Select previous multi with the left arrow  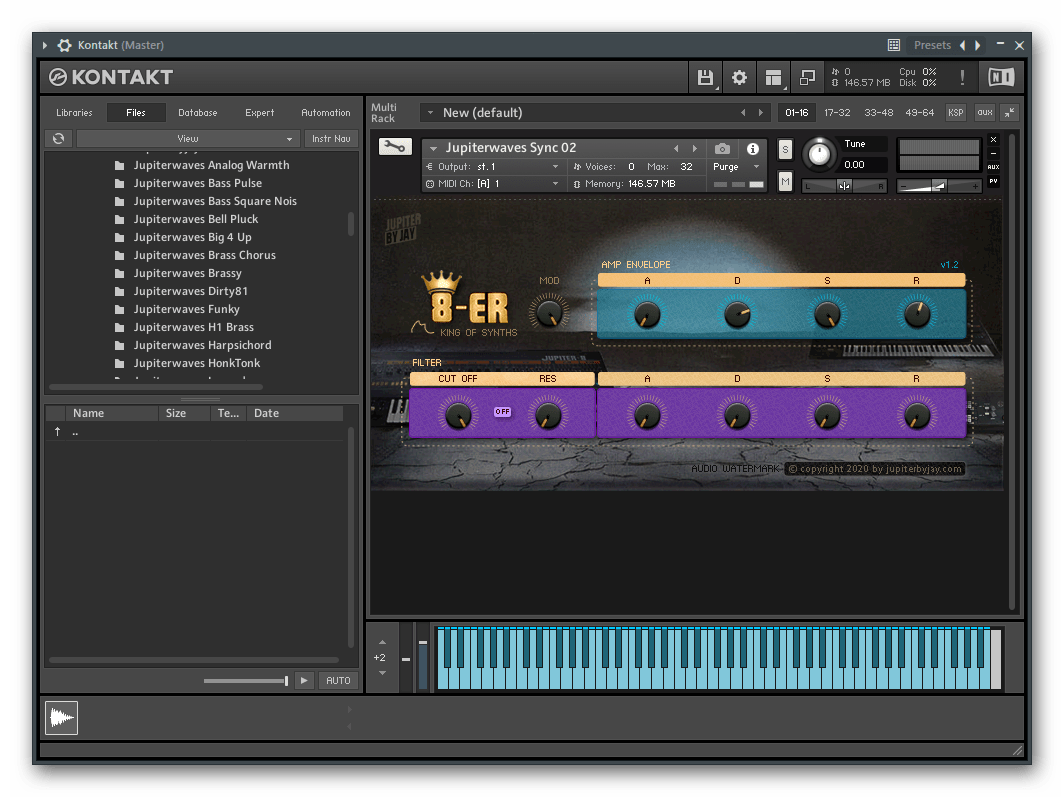tap(743, 113)
